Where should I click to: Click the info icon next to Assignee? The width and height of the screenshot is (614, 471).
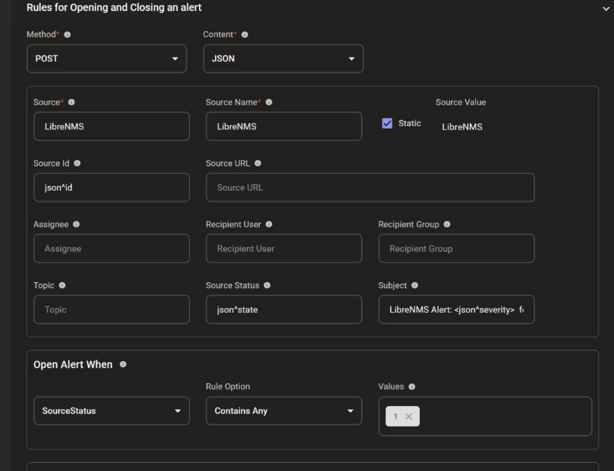(x=76, y=225)
